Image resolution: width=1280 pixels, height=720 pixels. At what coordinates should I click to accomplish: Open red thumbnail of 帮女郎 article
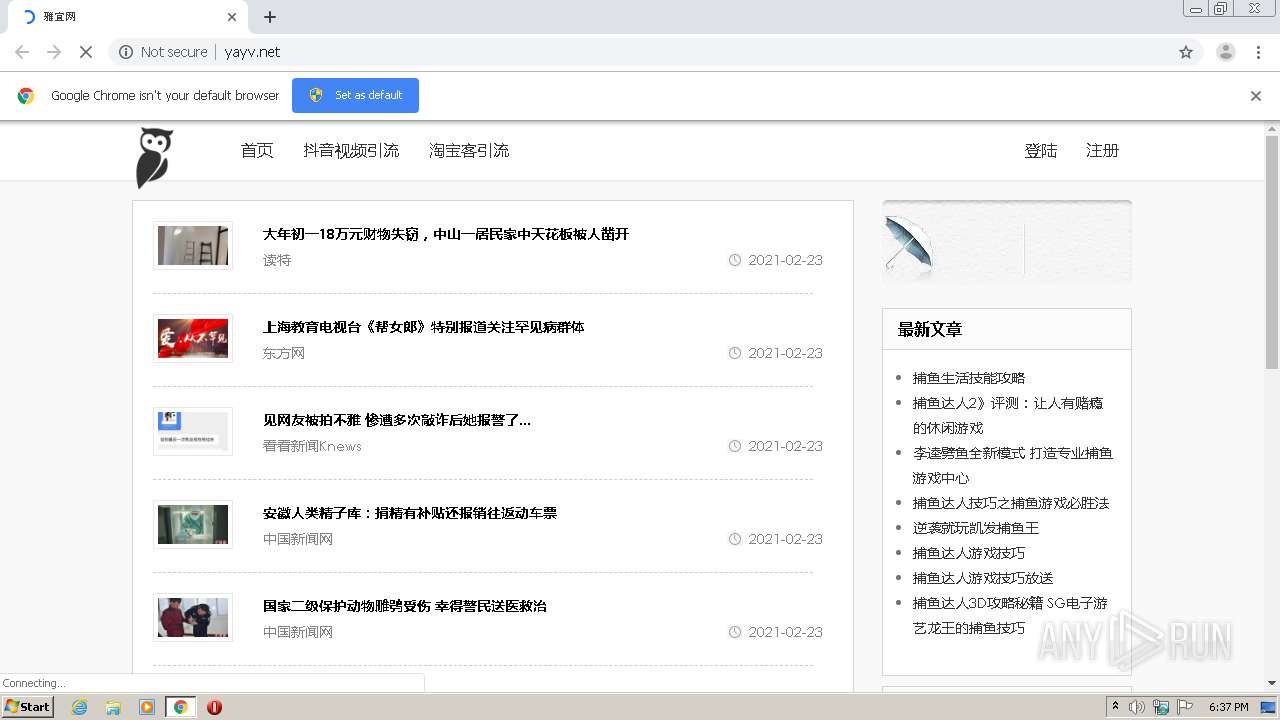click(193, 338)
